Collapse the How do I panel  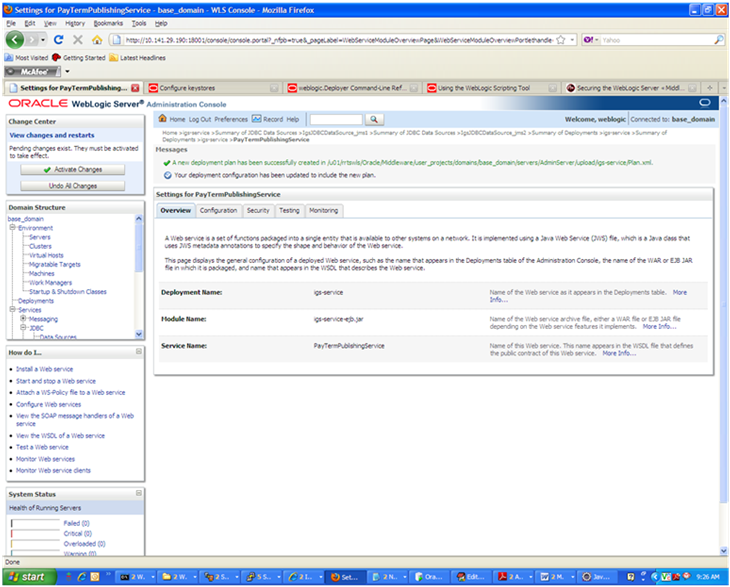point(139,351)
